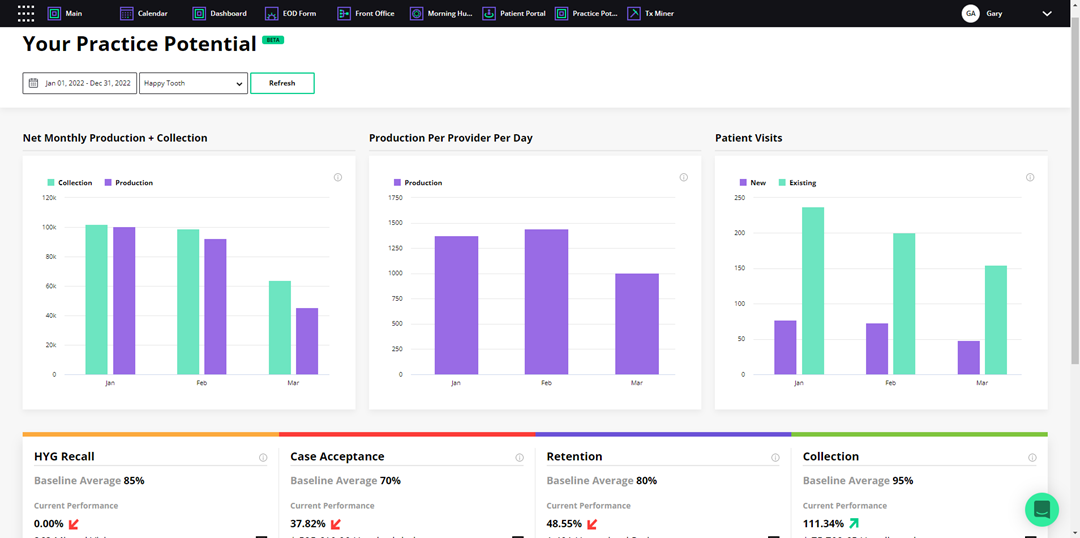Viewport: 1080px width, 538px height.
Task: Open the app grid menu icon
Action: click(x=26, y=14)
